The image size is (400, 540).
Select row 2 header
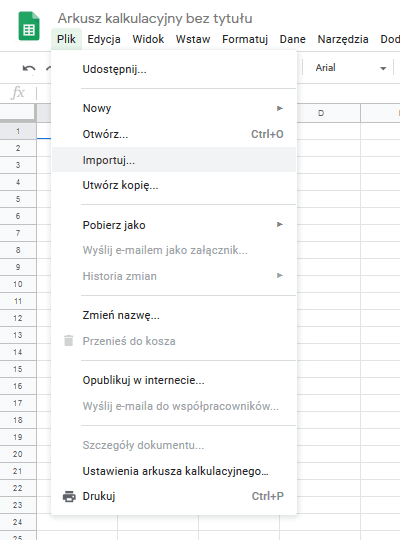(18, 148)
